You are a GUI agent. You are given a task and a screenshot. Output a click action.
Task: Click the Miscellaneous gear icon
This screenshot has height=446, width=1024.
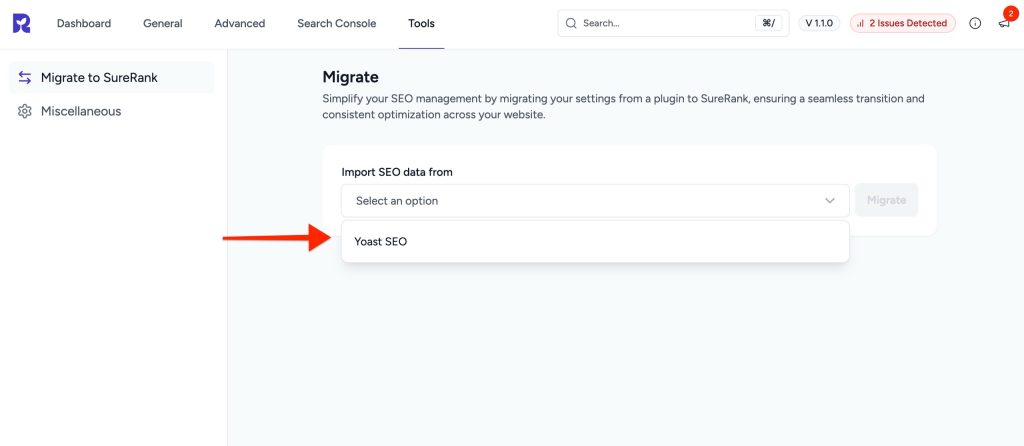[25, 111]
